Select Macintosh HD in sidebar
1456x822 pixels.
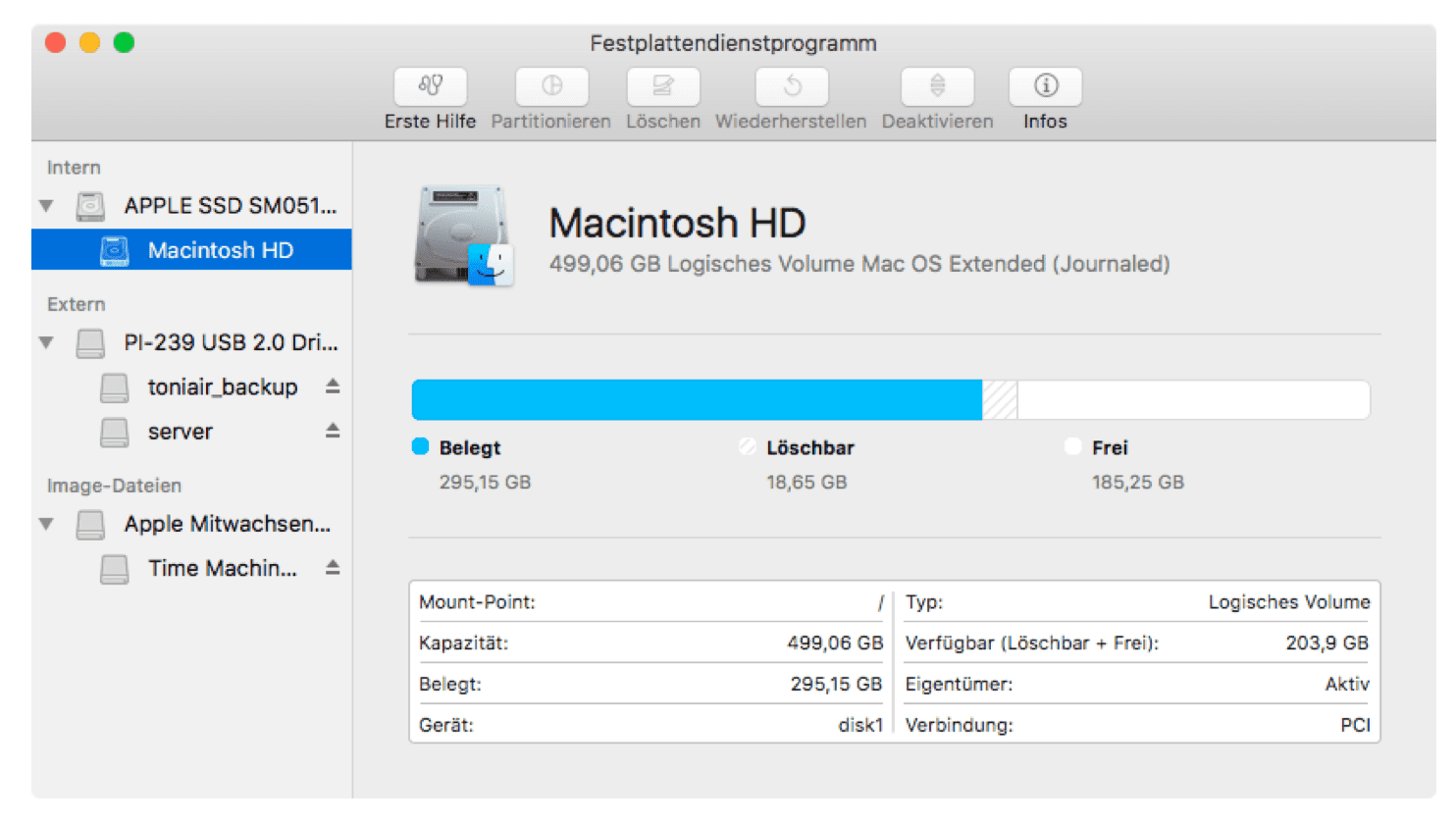tap(191, 250)
